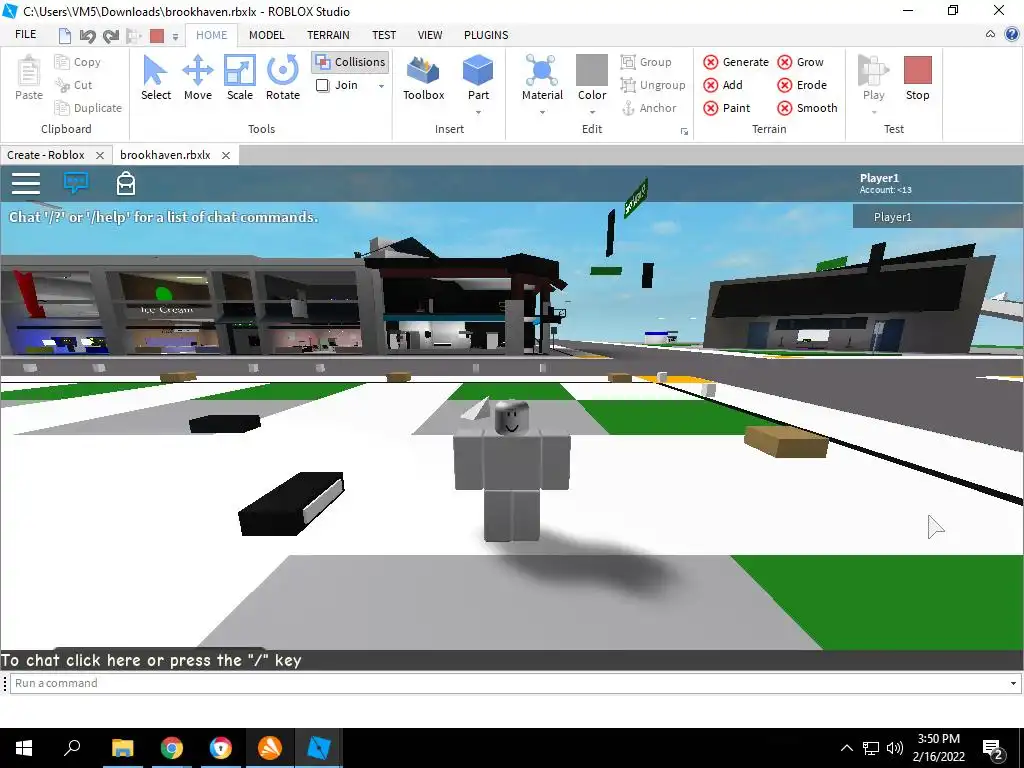This screenshot has width=1024, height=768.
Task: Expand the Play mode dropdown arrow
Action: tap(873, 112)
